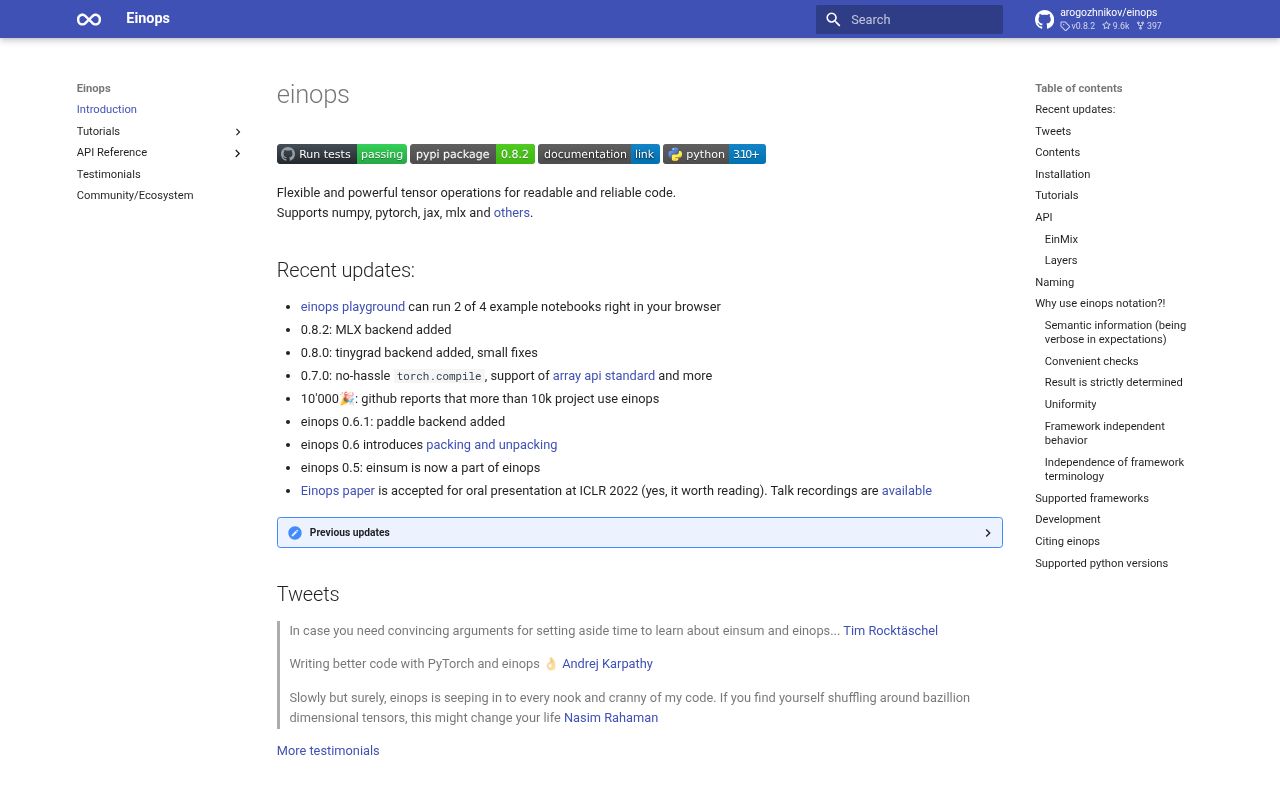
Task: Open the packing and unpacking link
Action: [491, 445]
